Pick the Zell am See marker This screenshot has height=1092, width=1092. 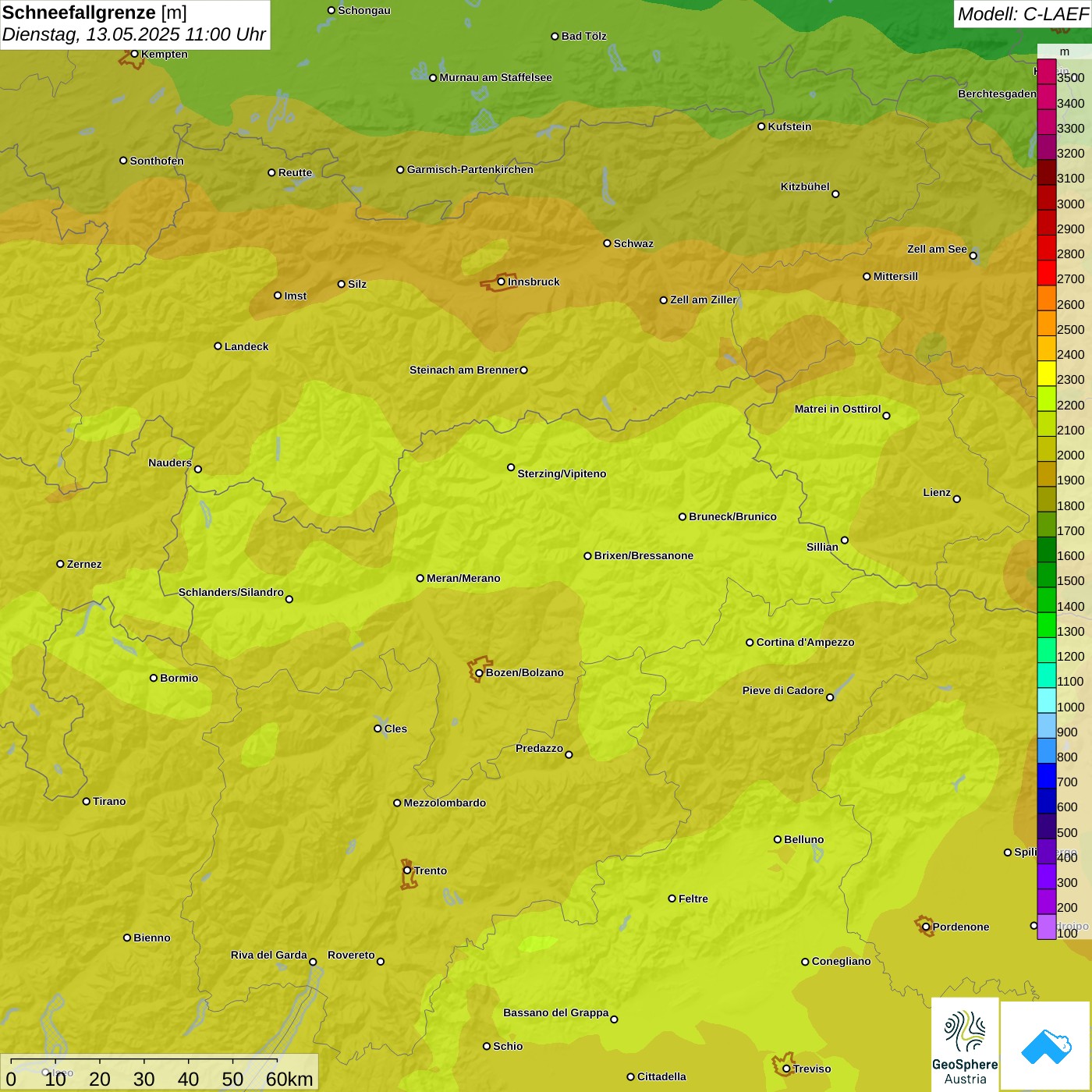pos(973,255)
